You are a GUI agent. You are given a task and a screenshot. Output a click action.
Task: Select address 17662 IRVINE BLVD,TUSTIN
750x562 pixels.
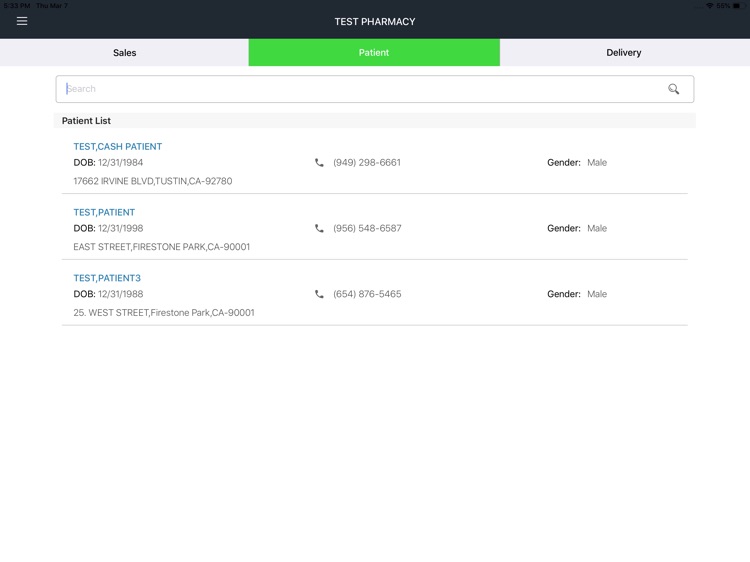[153, 181]
